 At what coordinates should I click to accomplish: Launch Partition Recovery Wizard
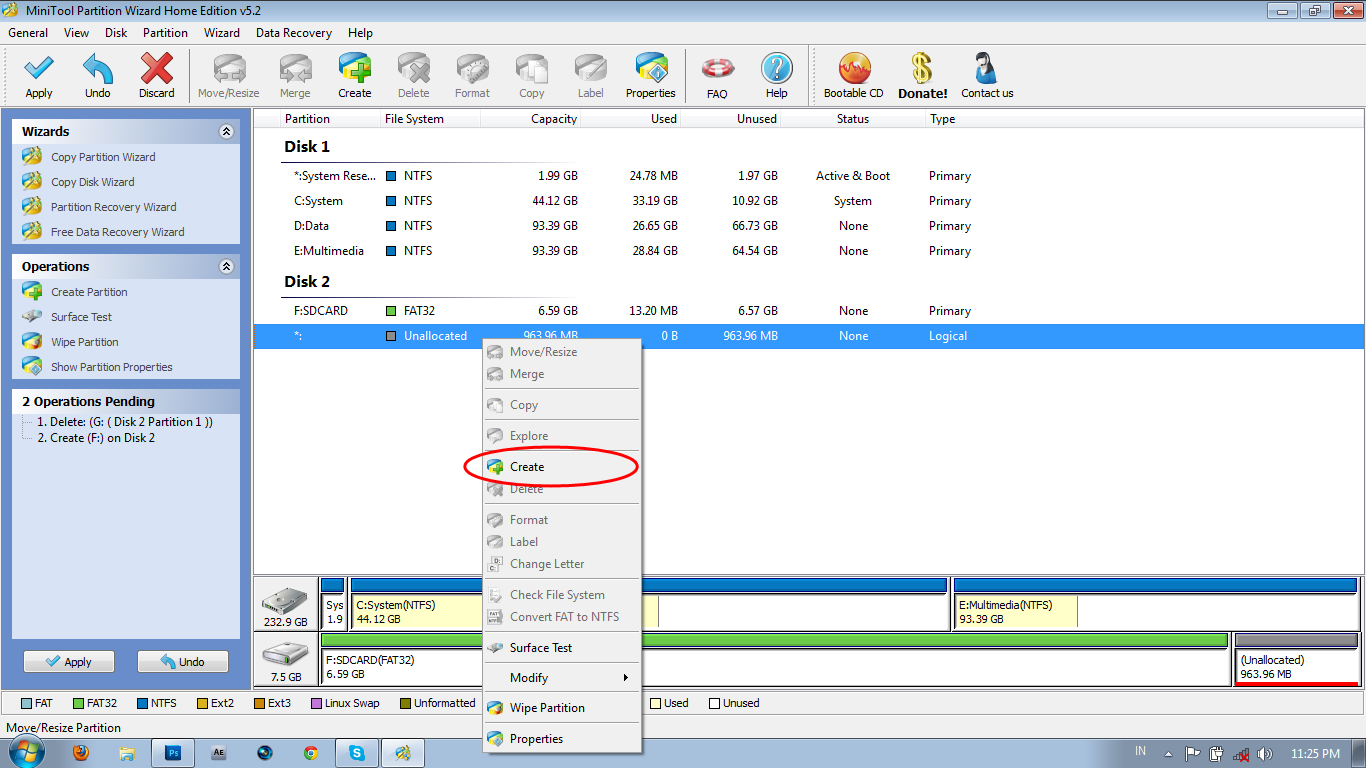pos(114,207)
